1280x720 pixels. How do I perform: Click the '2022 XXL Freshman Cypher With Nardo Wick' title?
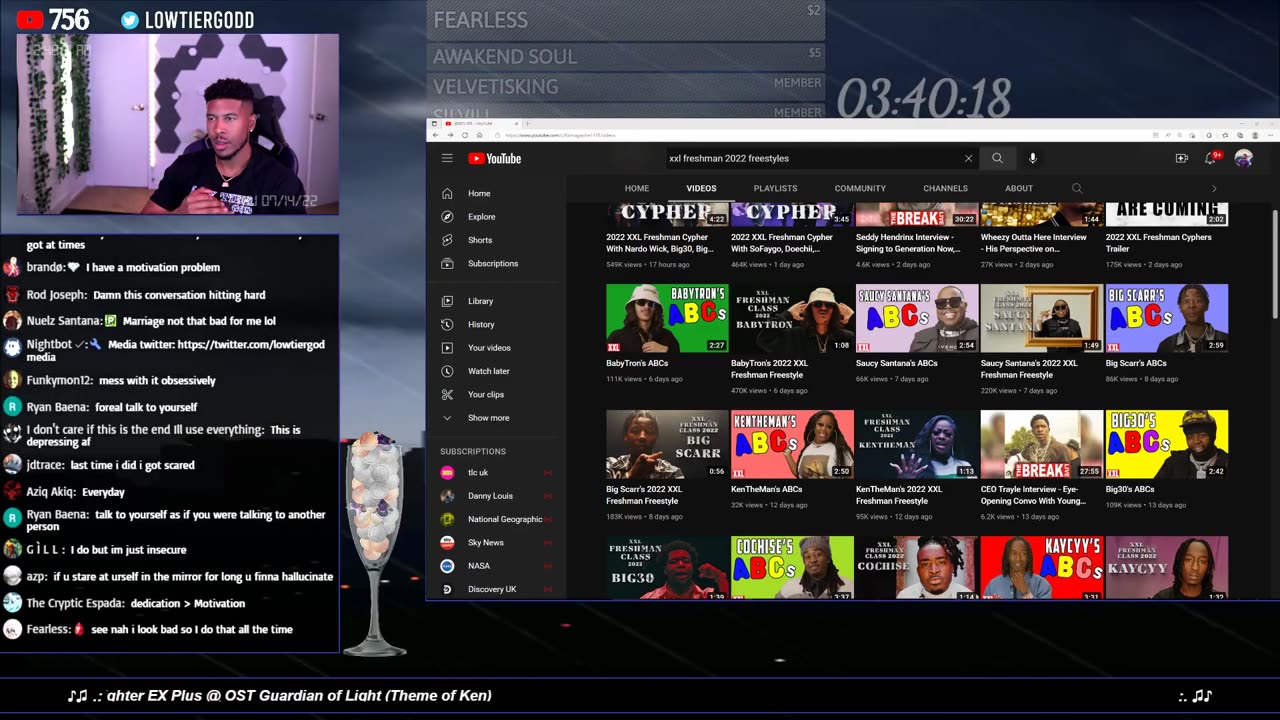click(660, 243)
